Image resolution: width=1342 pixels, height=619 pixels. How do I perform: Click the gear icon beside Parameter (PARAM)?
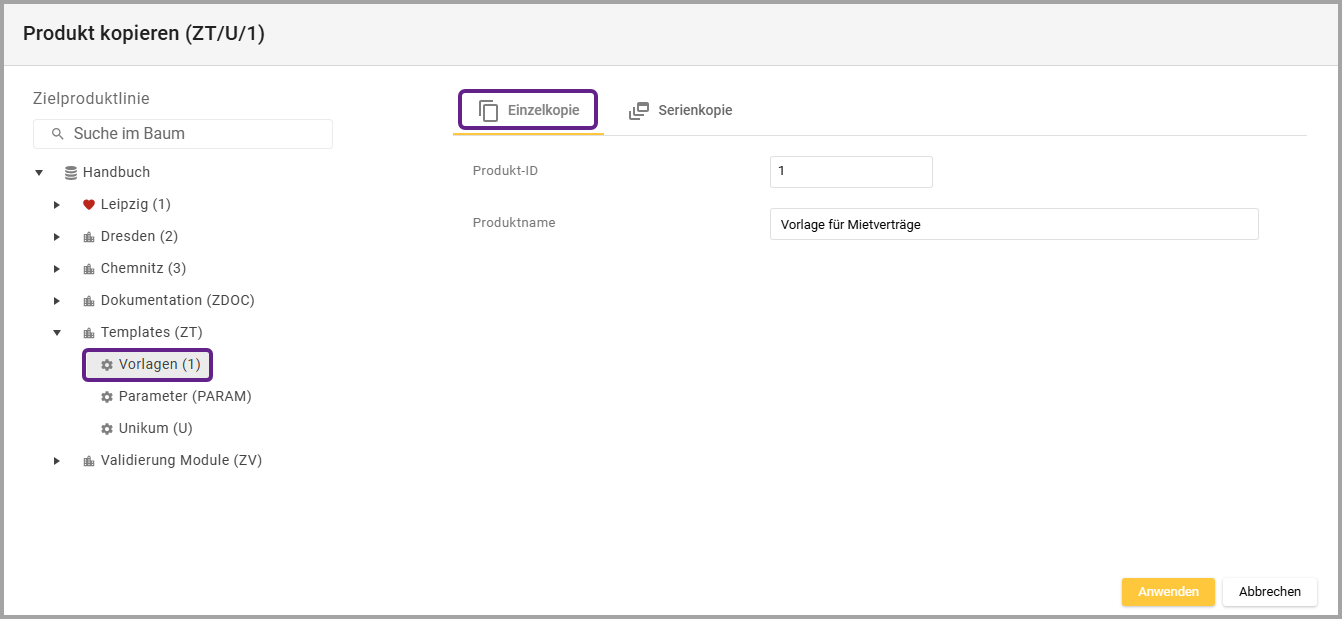tap(107, 397)
